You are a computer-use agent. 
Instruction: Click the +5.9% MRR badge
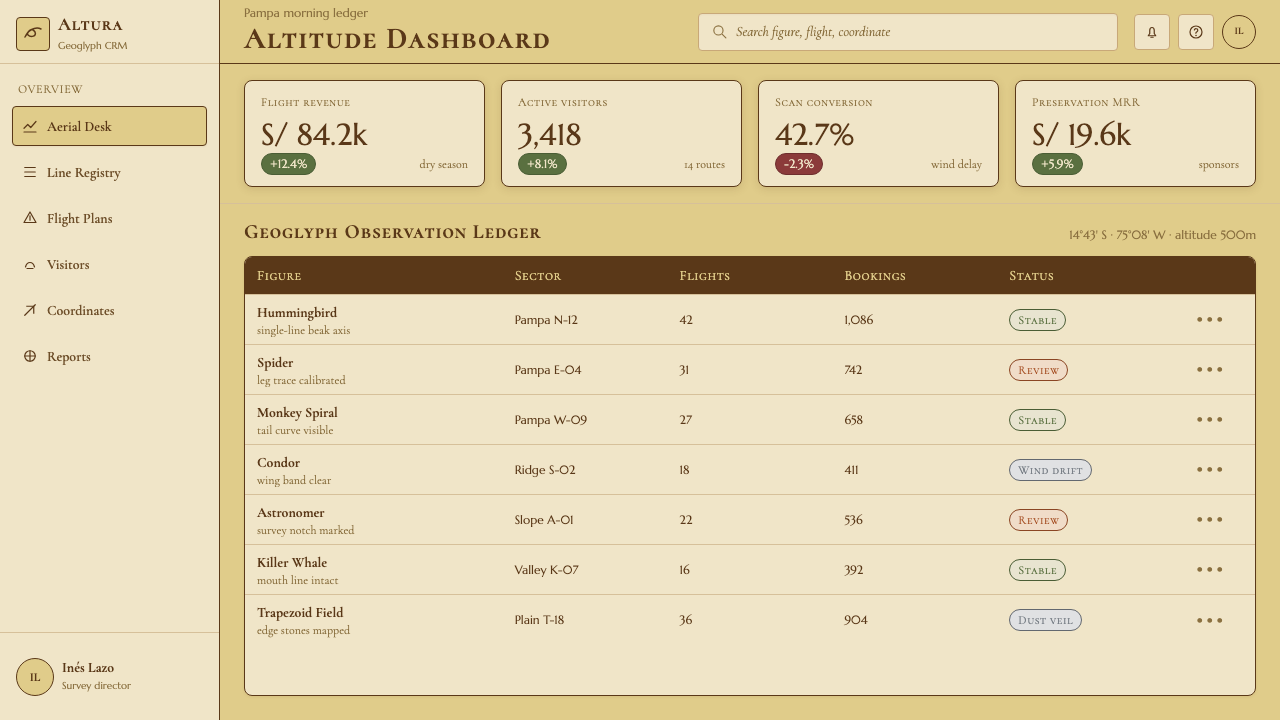coord(1057,164)
